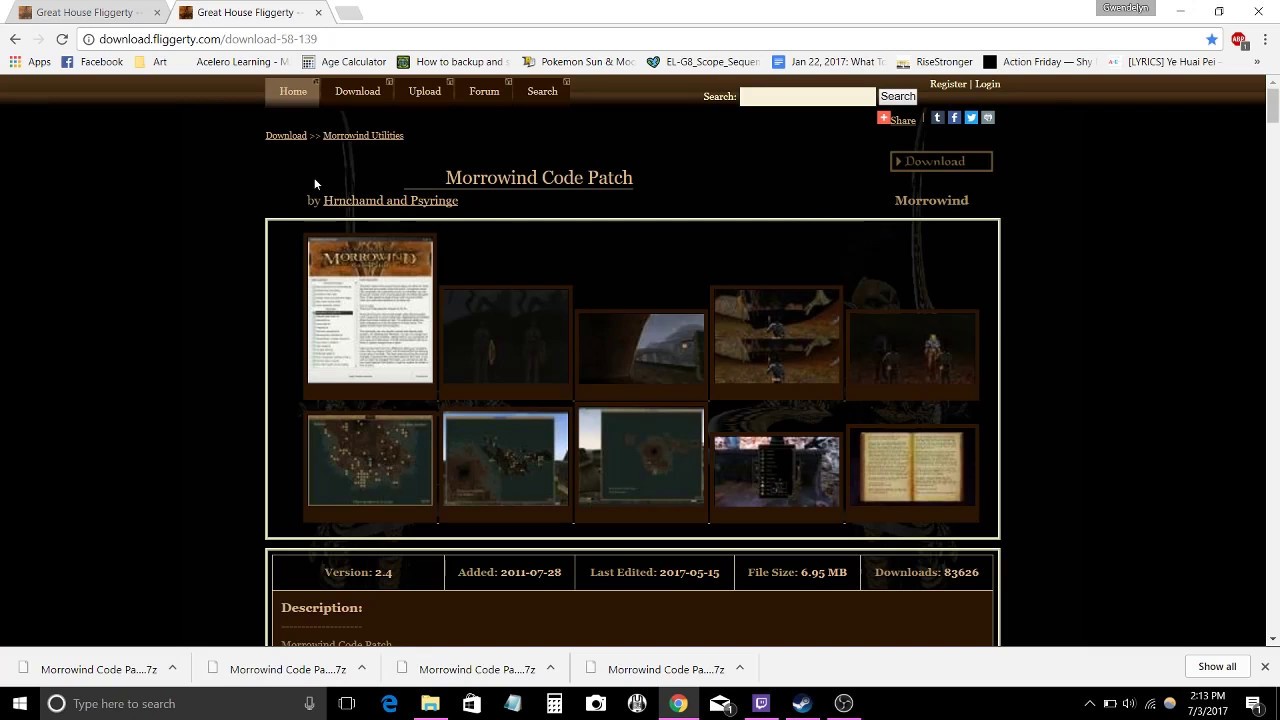Open Calculator from the taskbar
The width and height of the screenshot is (1280, 720).
click(x=554, y=704)
